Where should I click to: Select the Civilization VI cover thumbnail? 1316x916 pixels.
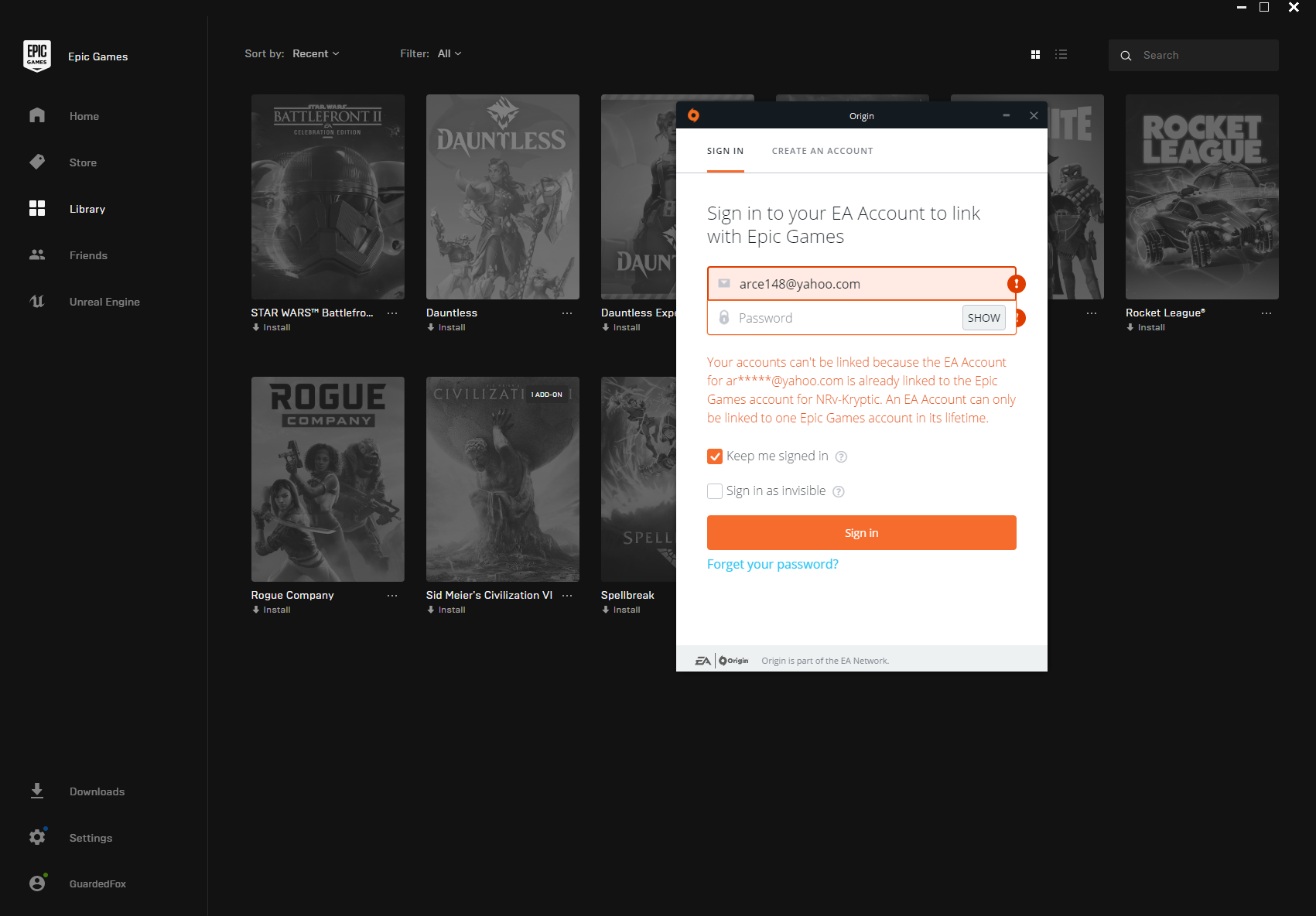(502, 479)
